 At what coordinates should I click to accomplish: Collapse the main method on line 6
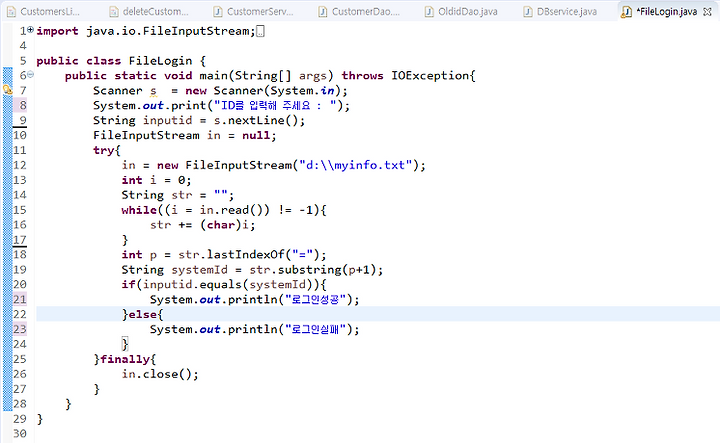30,74
